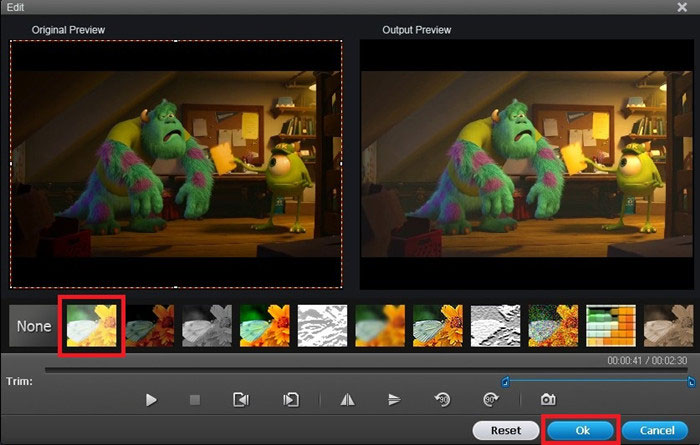The image size is (700, 445).
Task: Set trim end point with bracket icon
Action: coord(291,399)
